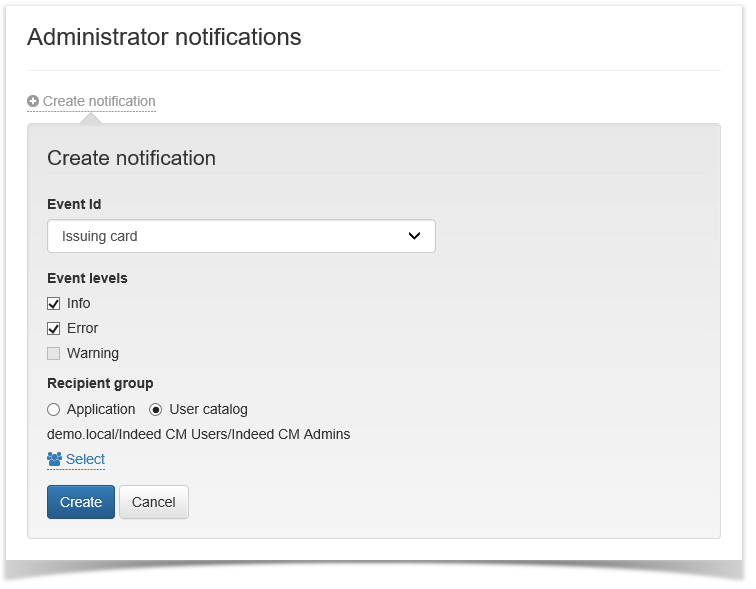
Task: Click the Select recipient group link
Action: pyautogui.click(x=85, y=459)
